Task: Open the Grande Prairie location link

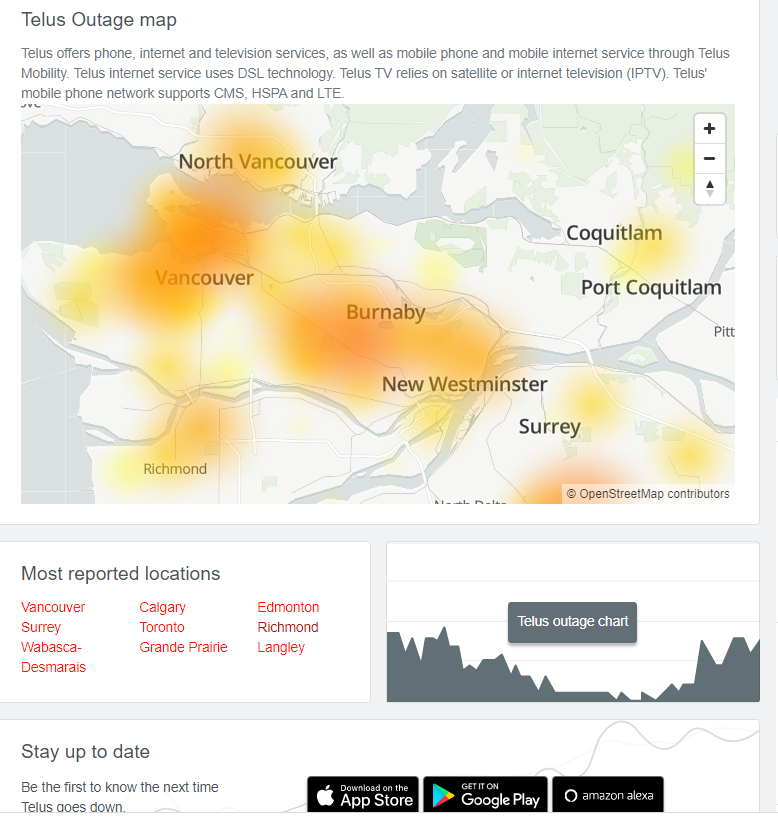Action: tap(183, 647)
